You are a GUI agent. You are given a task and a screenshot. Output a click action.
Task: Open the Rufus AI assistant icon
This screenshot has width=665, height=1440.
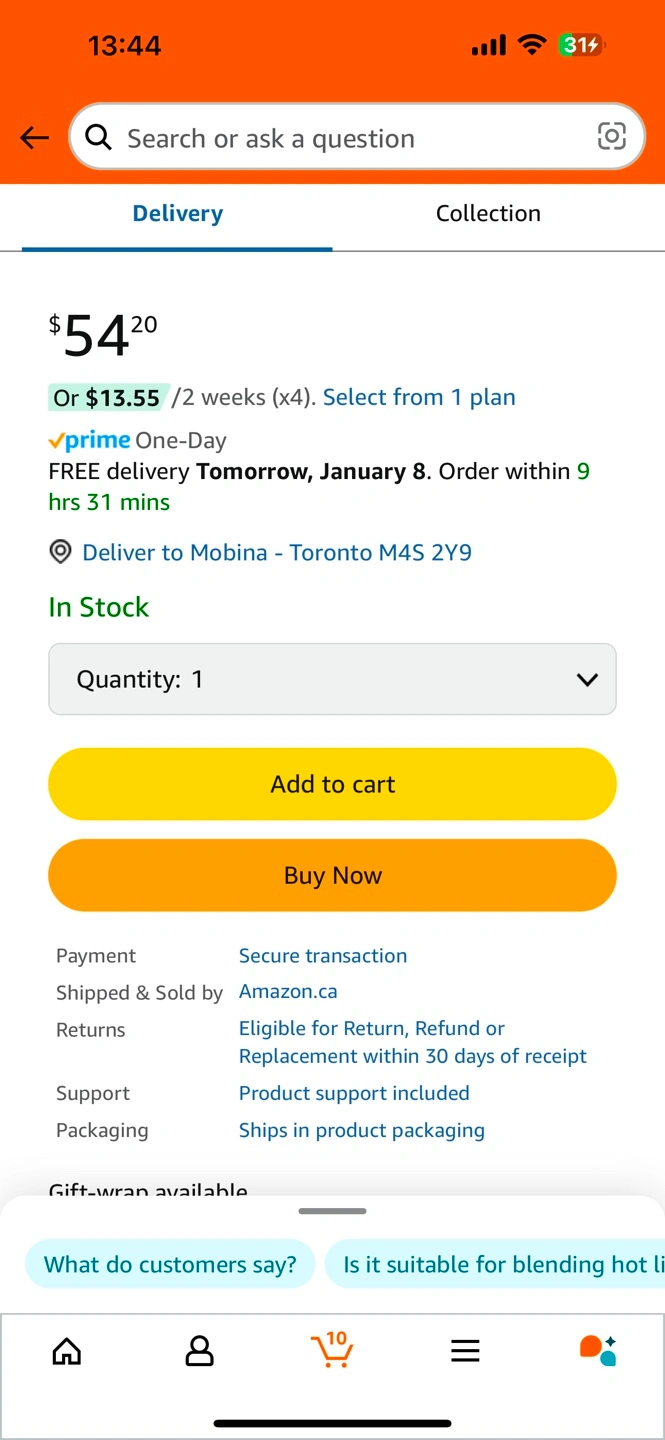coord(598,1350)
